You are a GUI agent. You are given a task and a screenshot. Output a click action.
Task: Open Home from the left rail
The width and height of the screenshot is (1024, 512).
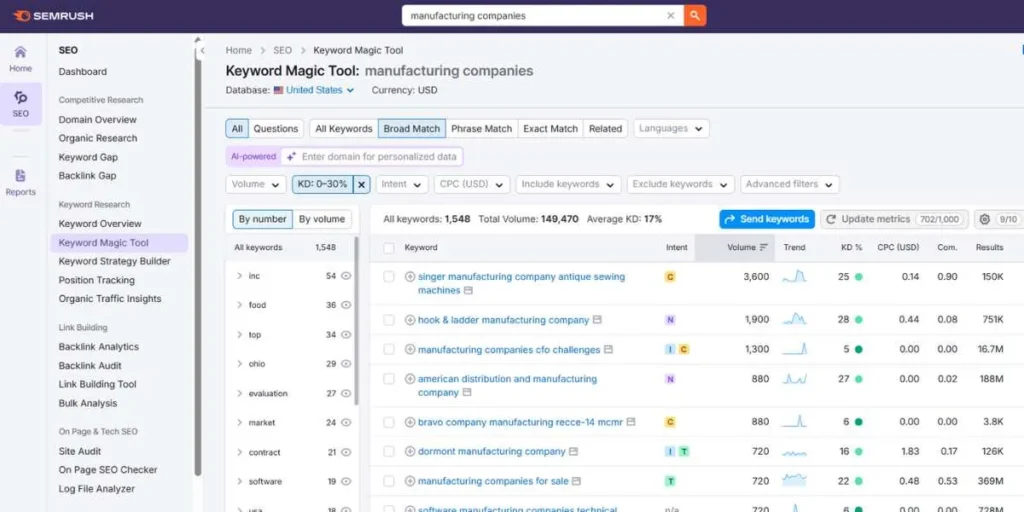(20, 59)
